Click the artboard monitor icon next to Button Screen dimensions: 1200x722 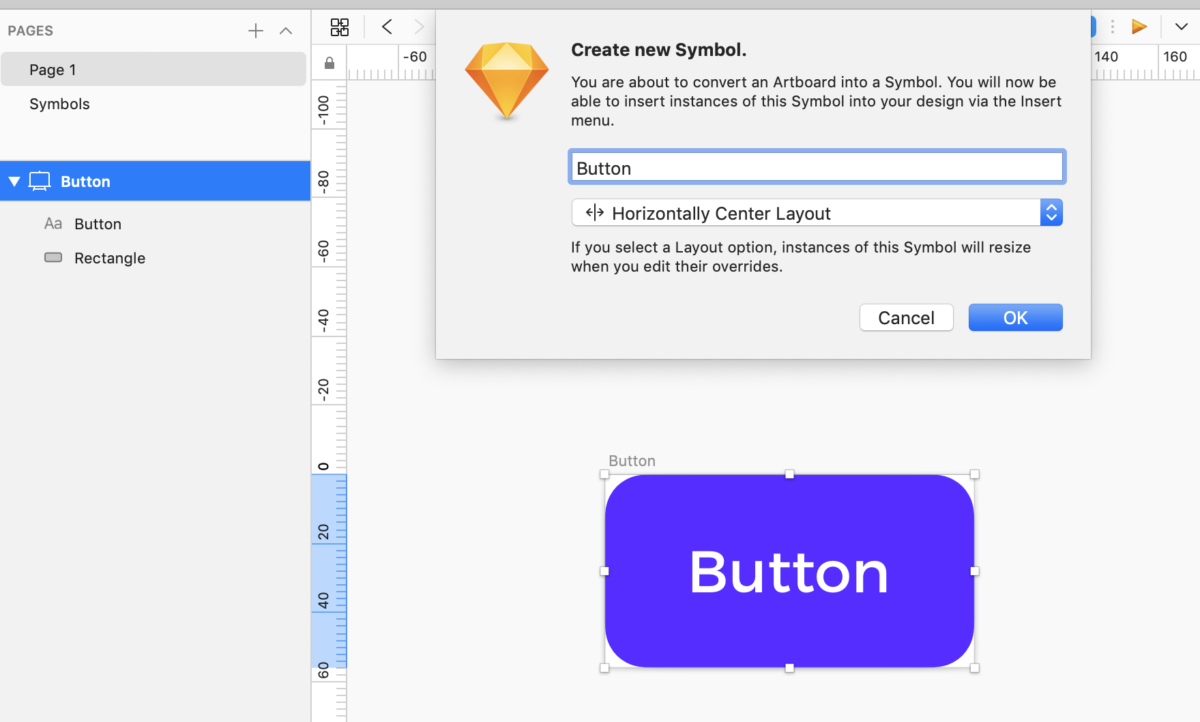tap(39, 181)
